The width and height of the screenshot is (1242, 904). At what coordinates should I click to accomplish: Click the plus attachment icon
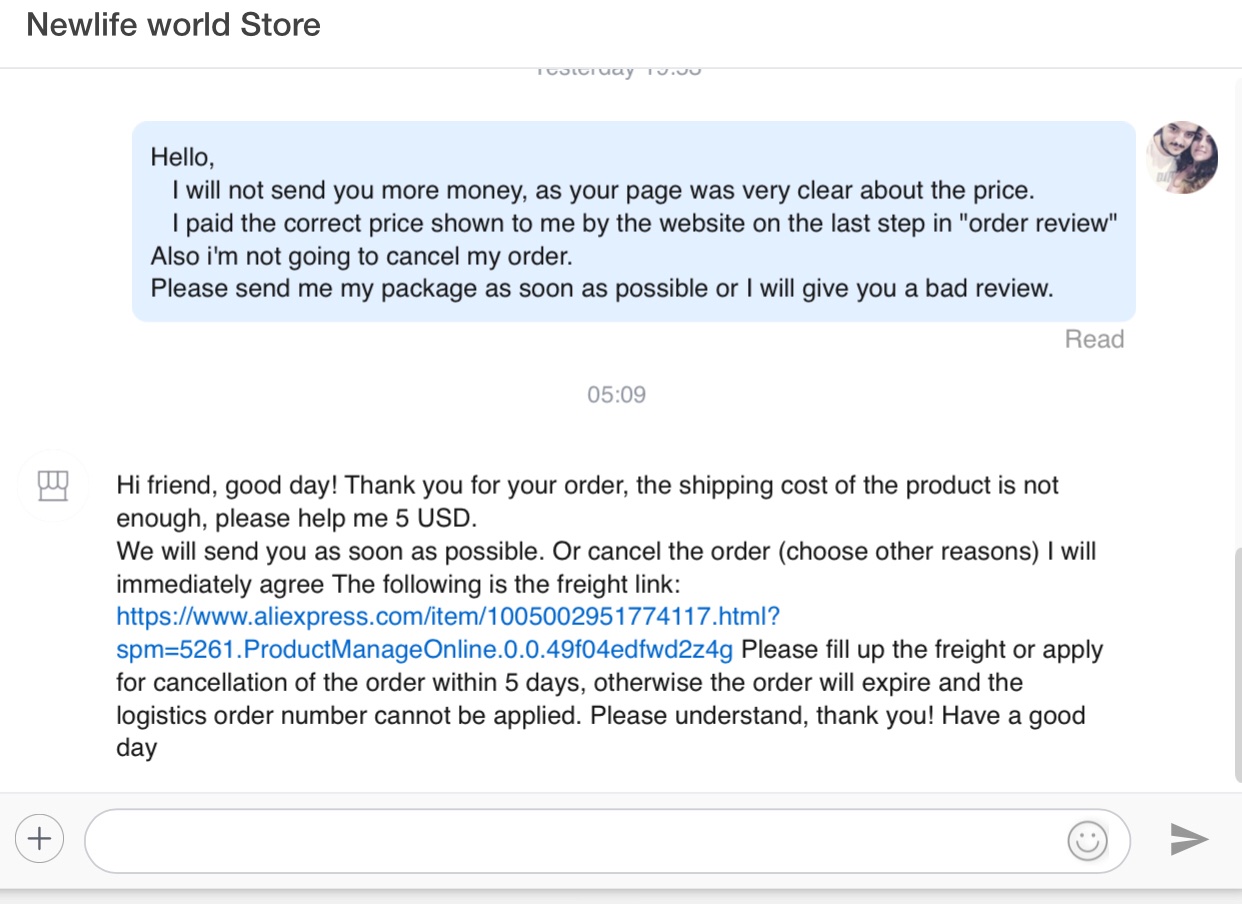tap(40, 838)
